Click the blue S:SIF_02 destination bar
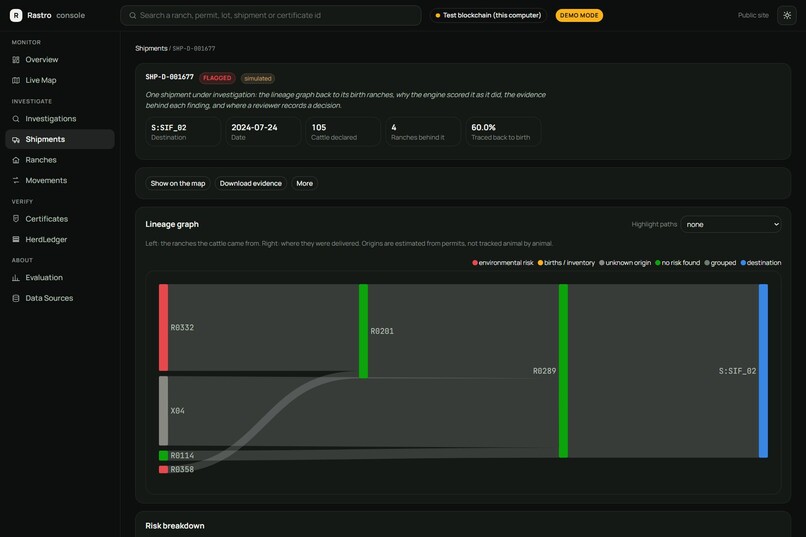Viewport: 806px width, 537px height. click(763, 371)
